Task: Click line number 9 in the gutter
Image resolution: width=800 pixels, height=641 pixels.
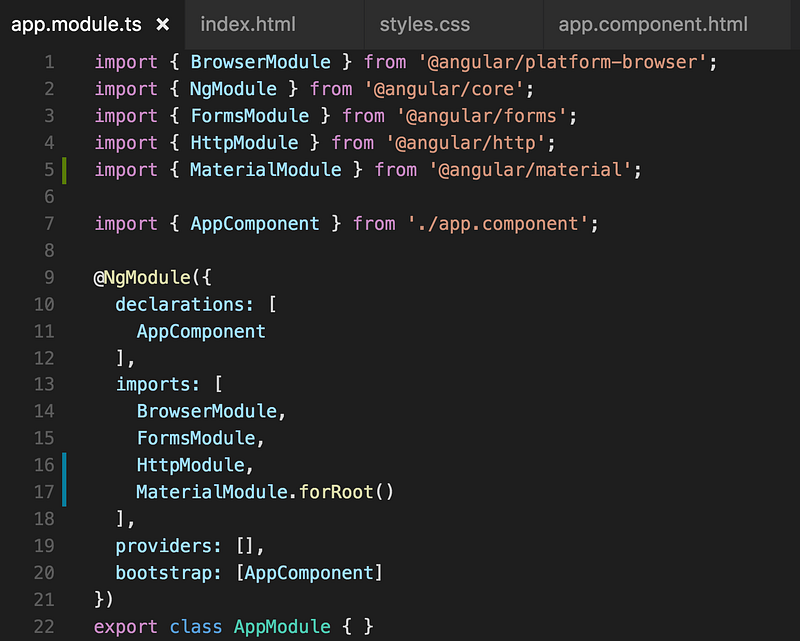Action: (x=49, y=277)
